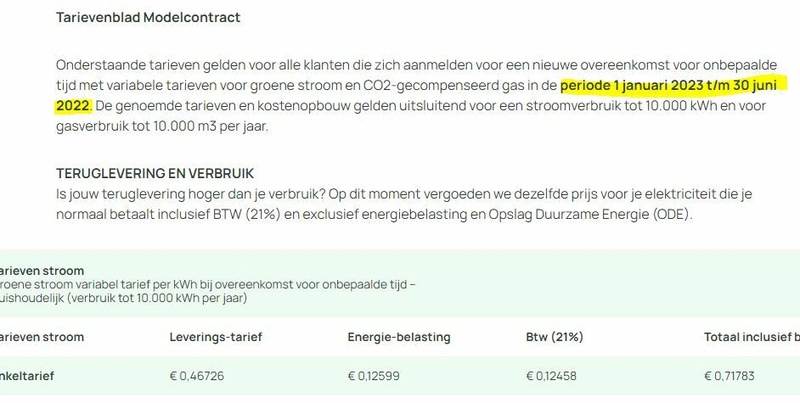Click the Totaal inclusief column header
800x403 pixels.
tap(752, 337)
